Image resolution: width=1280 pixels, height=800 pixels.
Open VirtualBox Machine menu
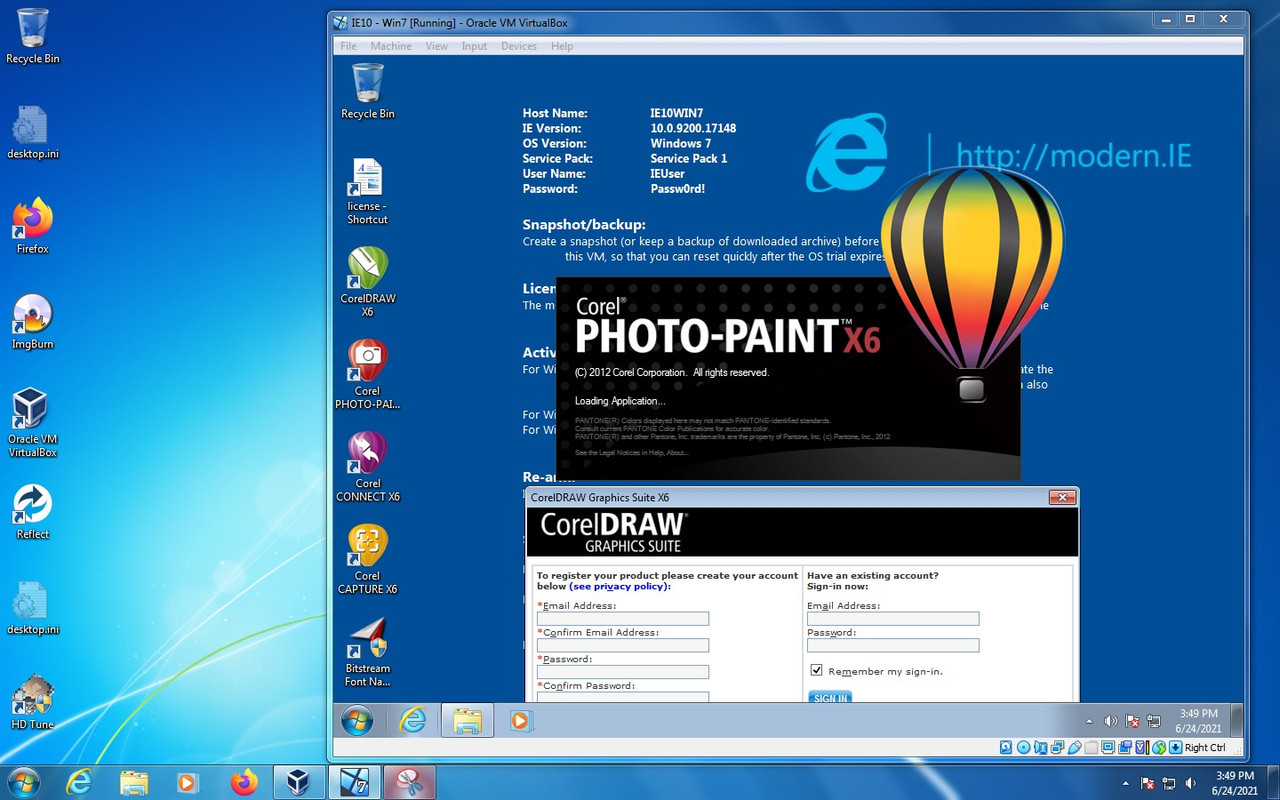coord(390,46)
